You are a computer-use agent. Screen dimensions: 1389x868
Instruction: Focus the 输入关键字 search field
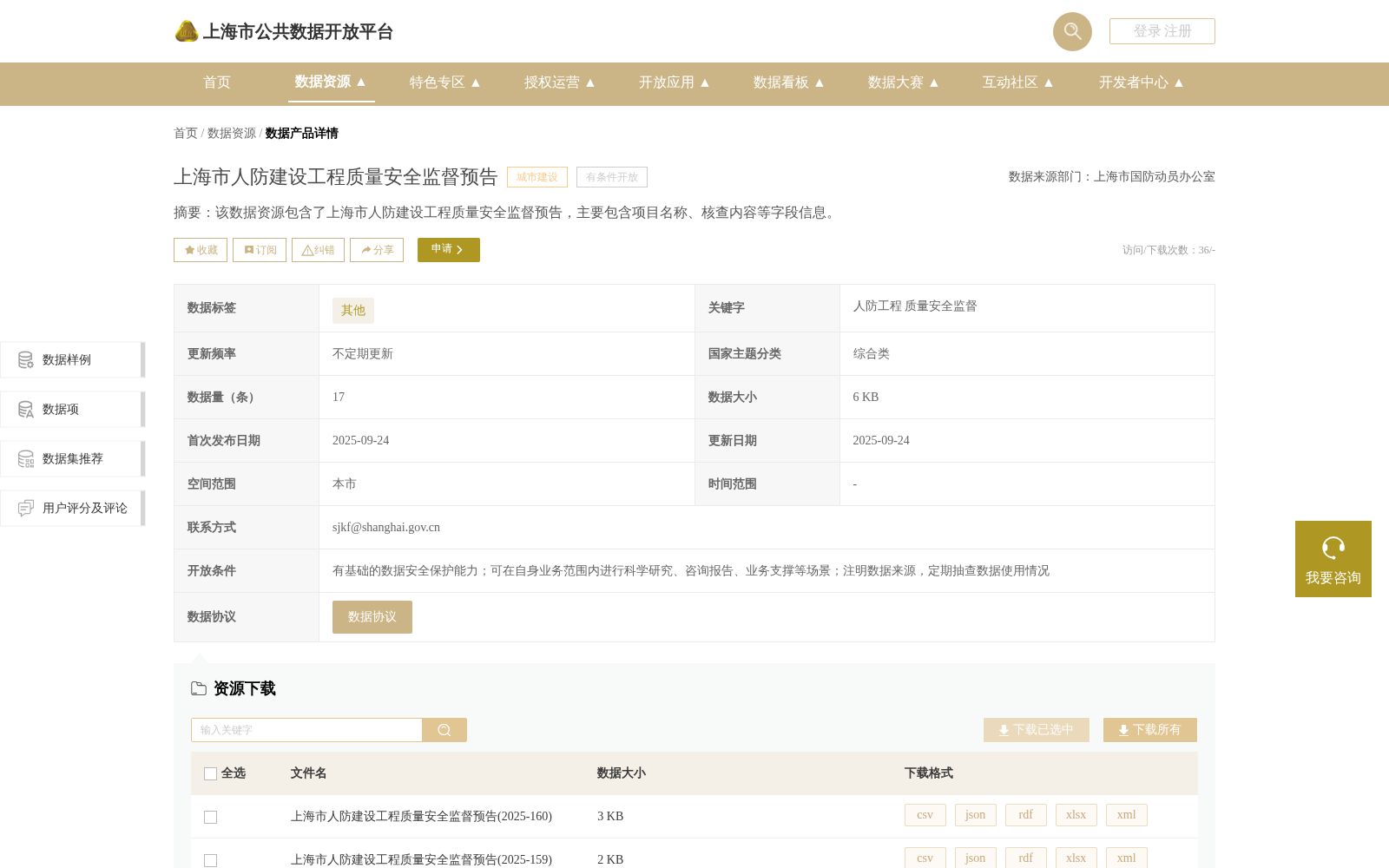(x=306, y=730)
